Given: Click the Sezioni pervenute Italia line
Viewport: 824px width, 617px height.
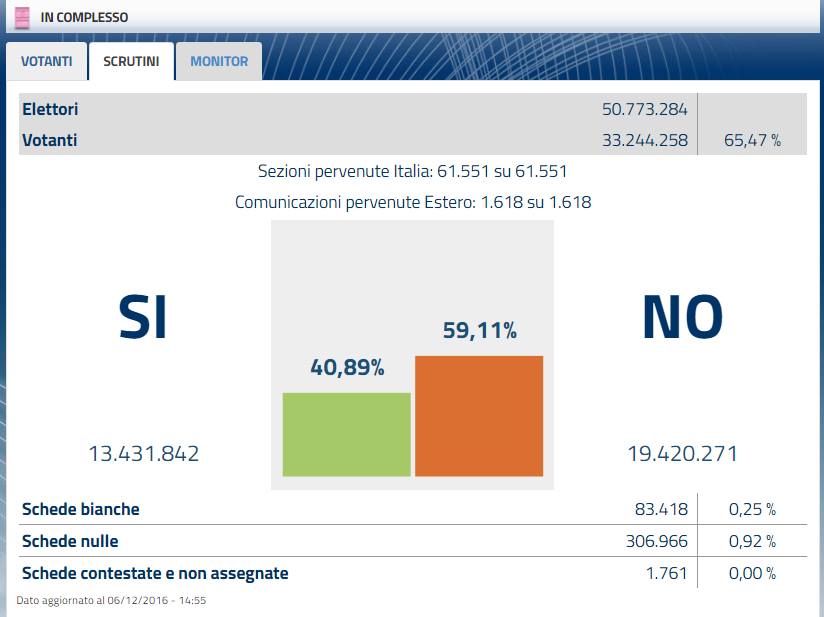Looking at the screenshot, I should pyautogui.click(x=412, y=171).
